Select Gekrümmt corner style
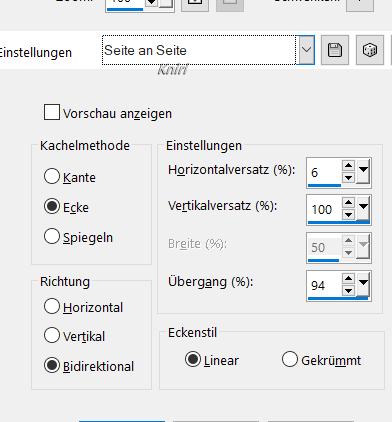Screen dimensions: 392x422 290,359
